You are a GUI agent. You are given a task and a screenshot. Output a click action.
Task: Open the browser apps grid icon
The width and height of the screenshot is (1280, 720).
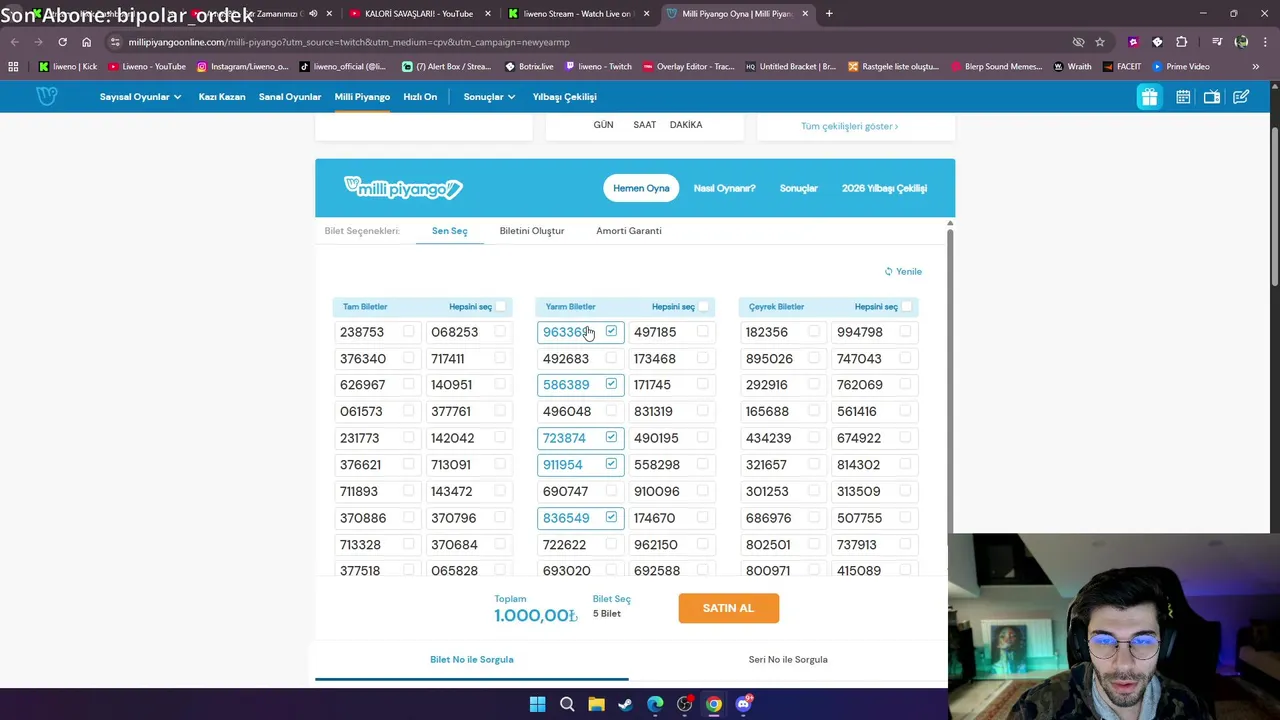[13, 67]
